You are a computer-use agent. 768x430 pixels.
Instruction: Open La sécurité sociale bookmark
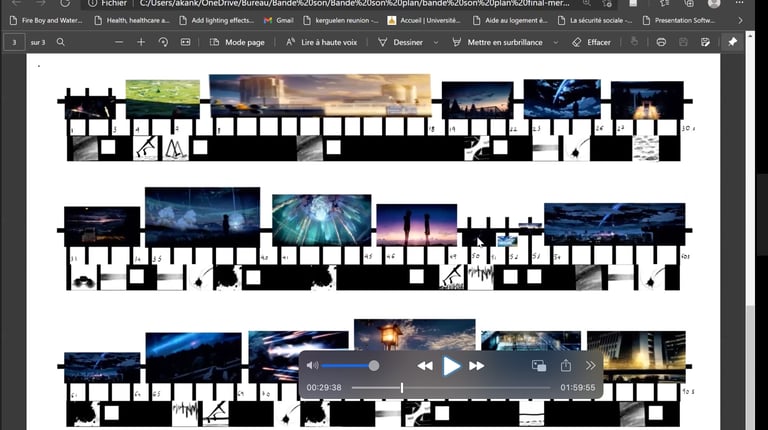596,21
